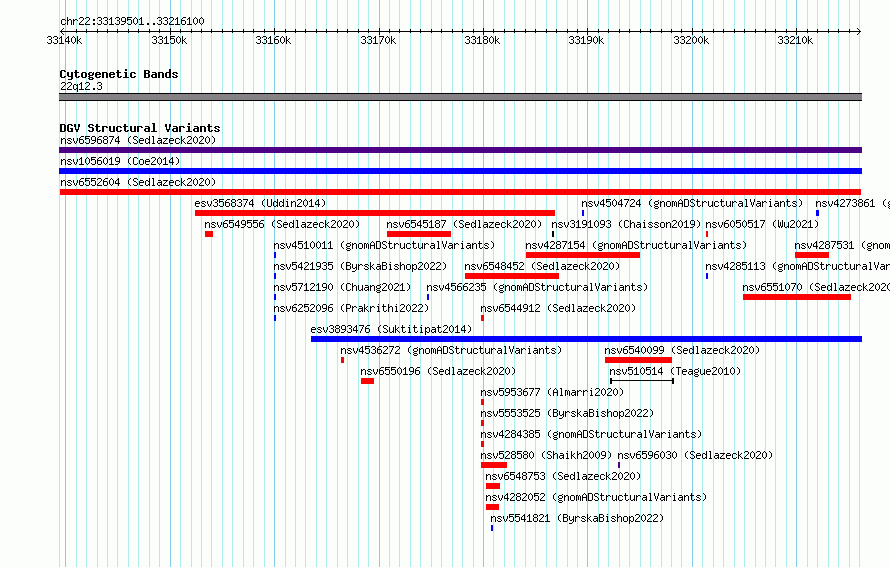
Task: Open nsv510514 (Teague2010) label
Action: (x=675, y=371)
